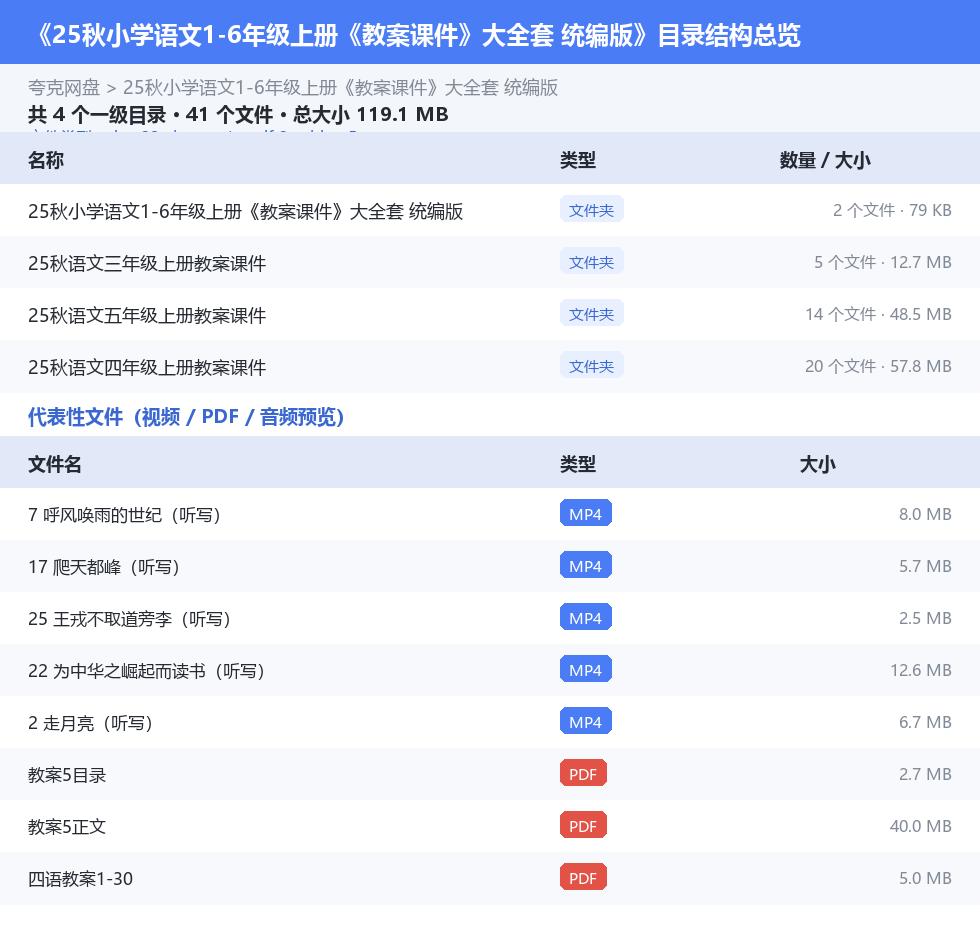Click 文件夹 badge for 五年级上册 row
Image resolution: width=980 pixels, height=936 pixels.
tap(591, 314)
